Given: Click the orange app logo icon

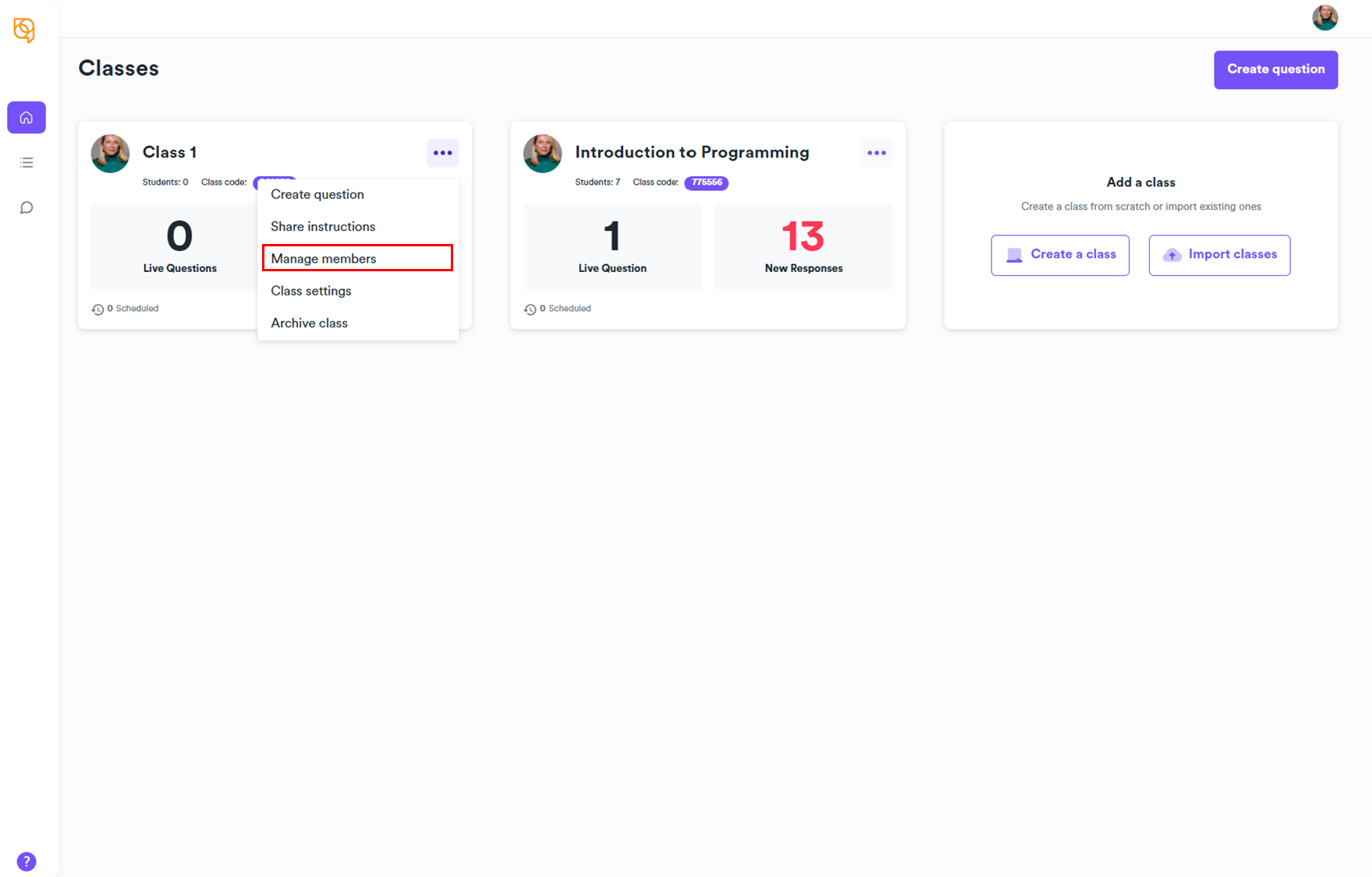Looking at the screenshot, I should [x=24, y=30].
